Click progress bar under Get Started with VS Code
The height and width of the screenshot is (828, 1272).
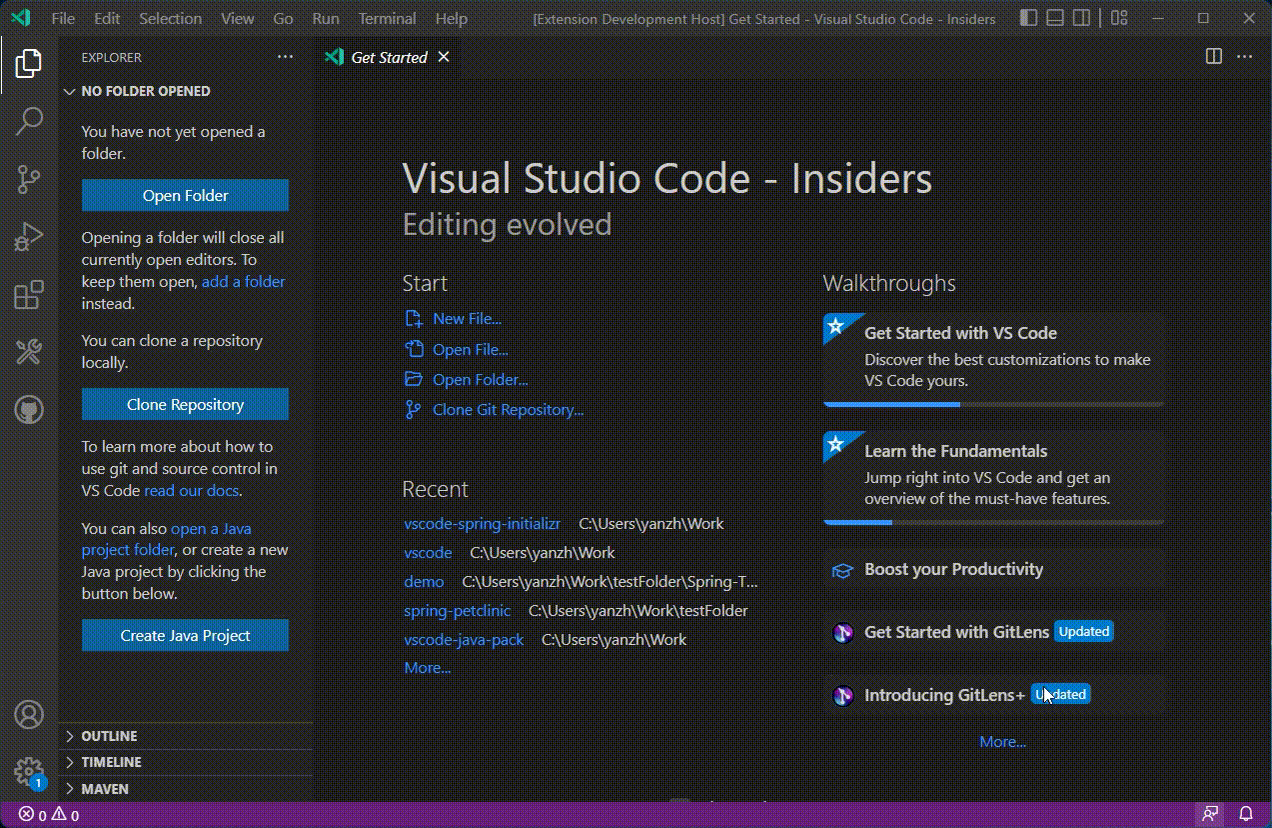point(994,405)
